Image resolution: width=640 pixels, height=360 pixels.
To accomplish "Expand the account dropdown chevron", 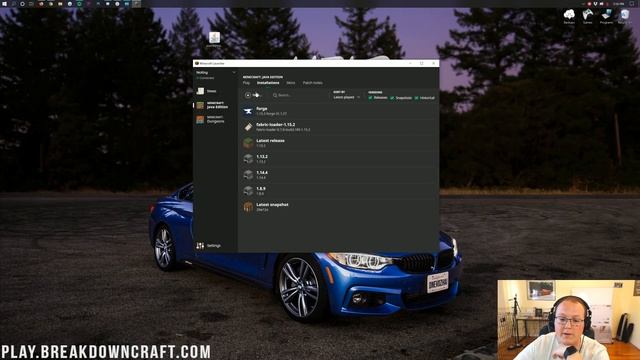I will click(233, 73).
